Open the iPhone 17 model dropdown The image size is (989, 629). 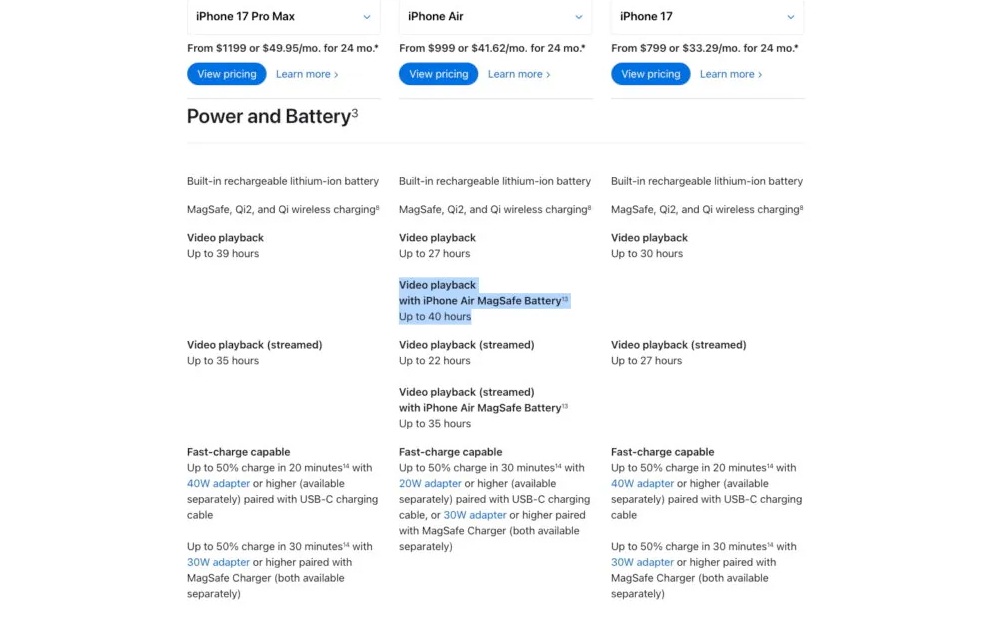[707, 17]
